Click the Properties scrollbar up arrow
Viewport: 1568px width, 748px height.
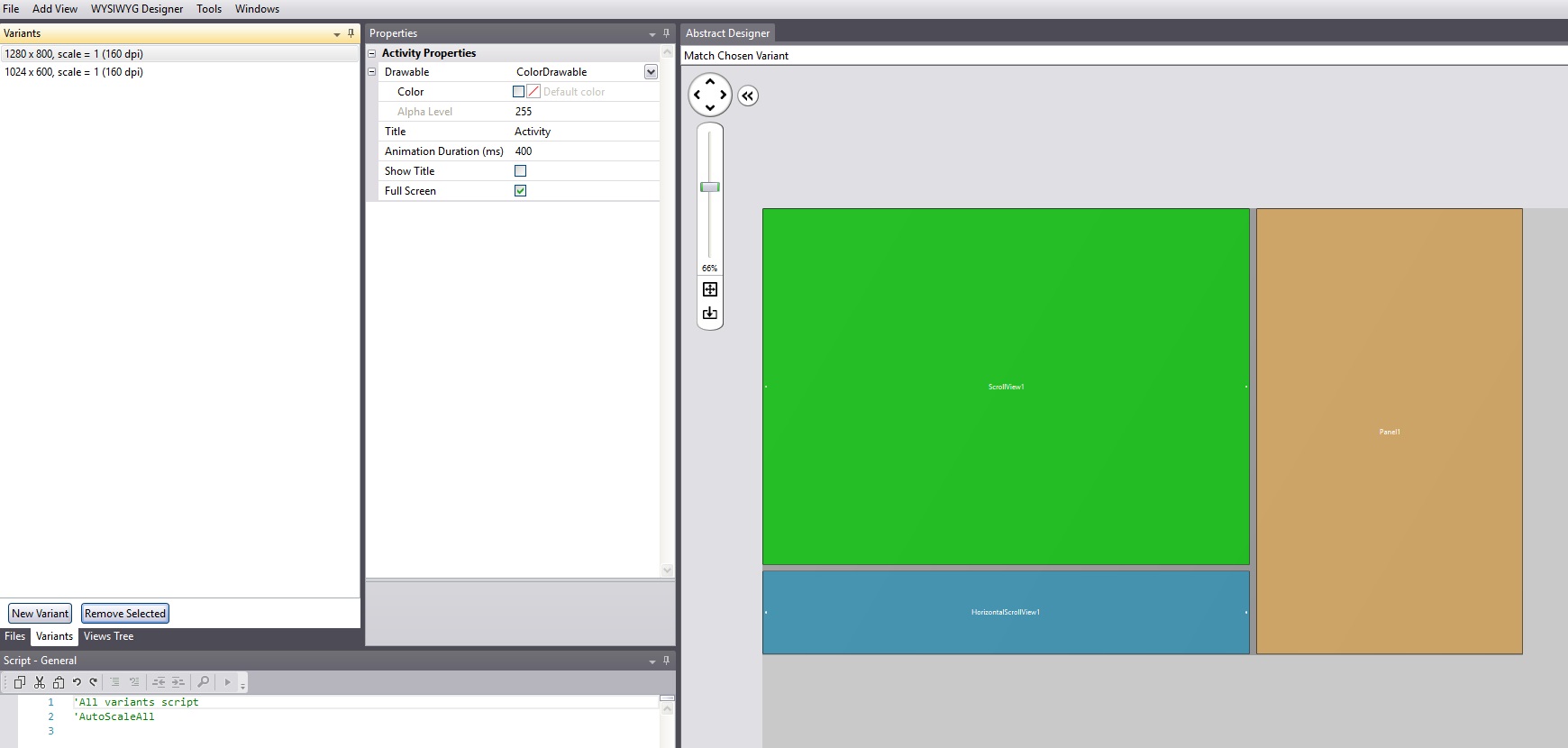(x=668, y=52)
